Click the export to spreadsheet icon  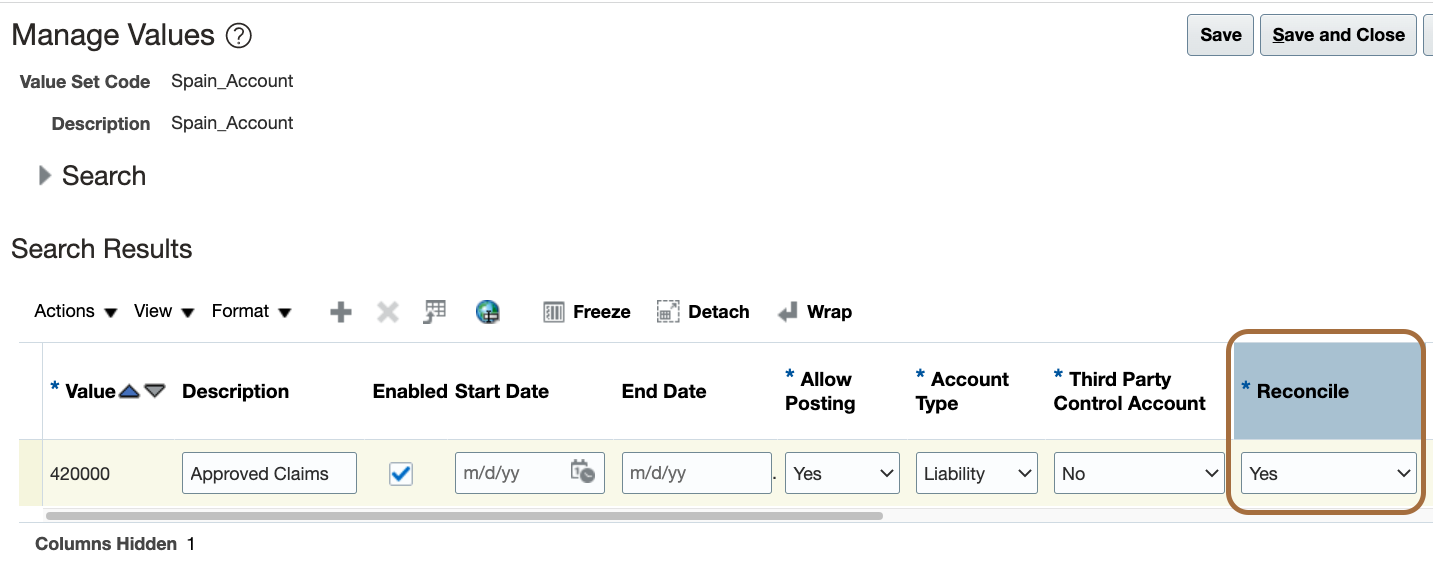(435, 312)
